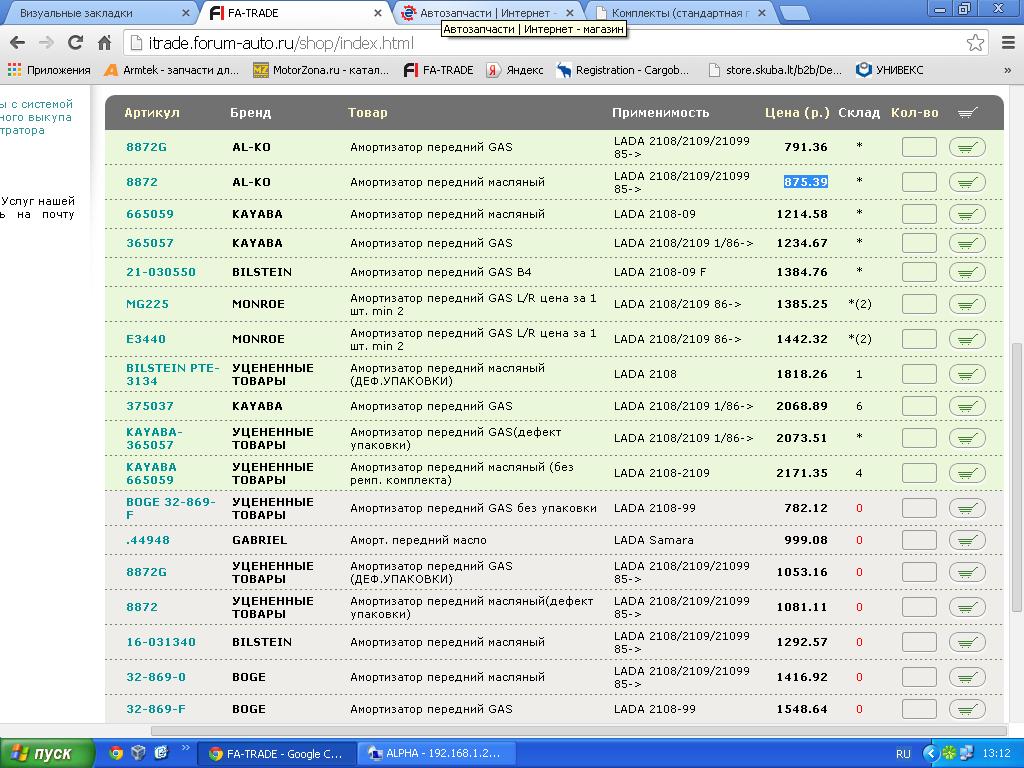This screenshot has height=768, width=1024.
Task: Switch to ALPHA - 192.168.1.2 taskbar window
Action: pyautogui.click(x=438, y=754)
